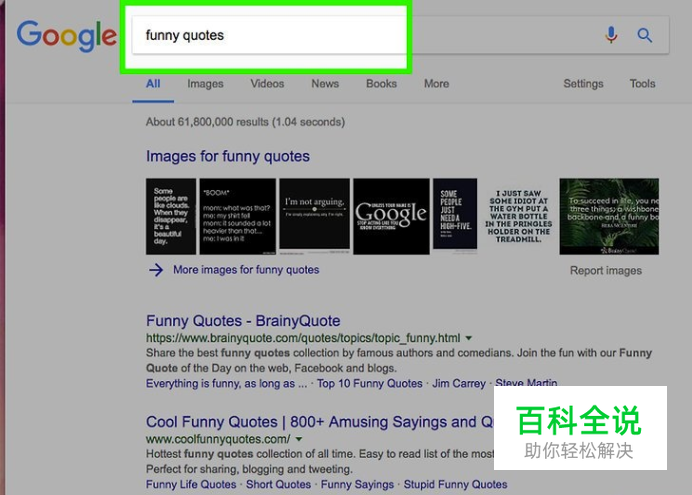Click 'More images for funny quotes'
Viewport: 692px width, 495px height.
coord(246,270)
